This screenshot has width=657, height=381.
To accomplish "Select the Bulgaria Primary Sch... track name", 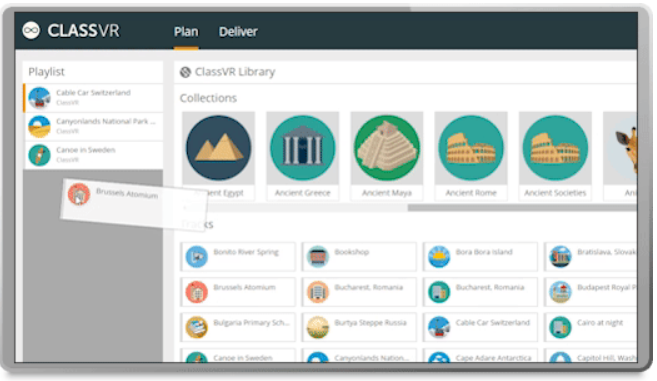I will (x=251, y=322).
